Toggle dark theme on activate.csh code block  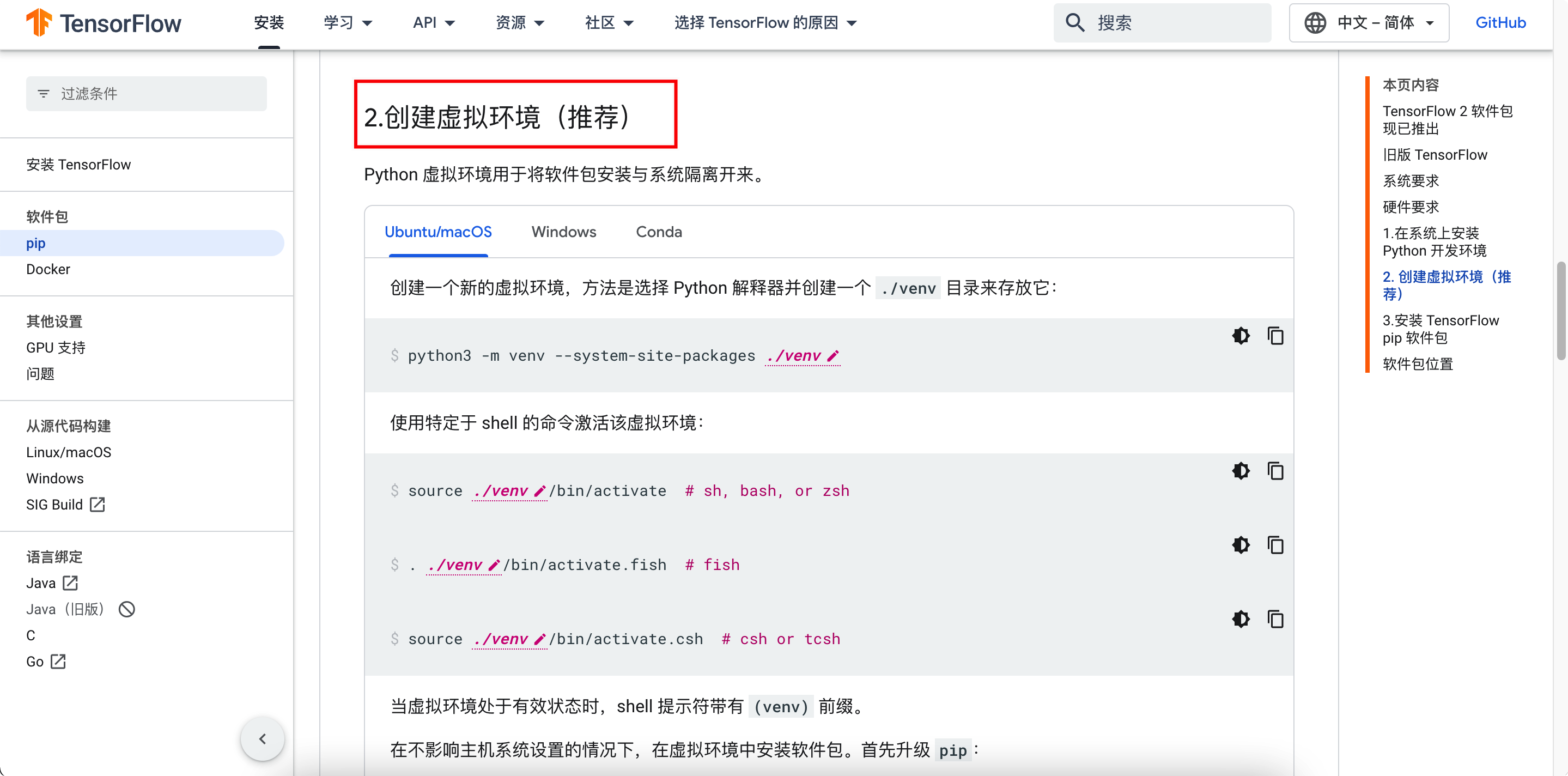click(x=1241, y=620)
